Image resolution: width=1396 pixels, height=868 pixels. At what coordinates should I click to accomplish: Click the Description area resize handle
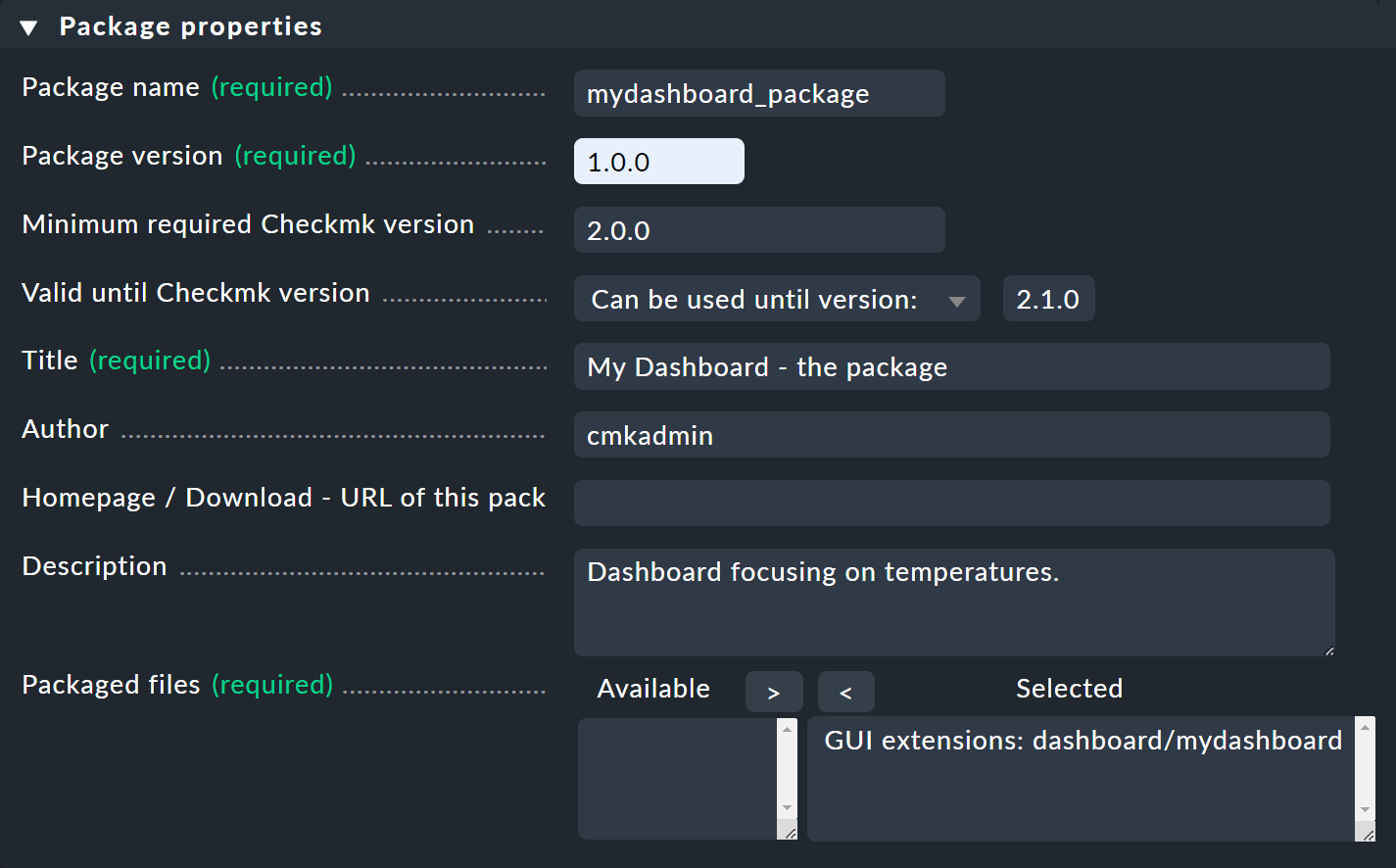(x=1328, y=650)
